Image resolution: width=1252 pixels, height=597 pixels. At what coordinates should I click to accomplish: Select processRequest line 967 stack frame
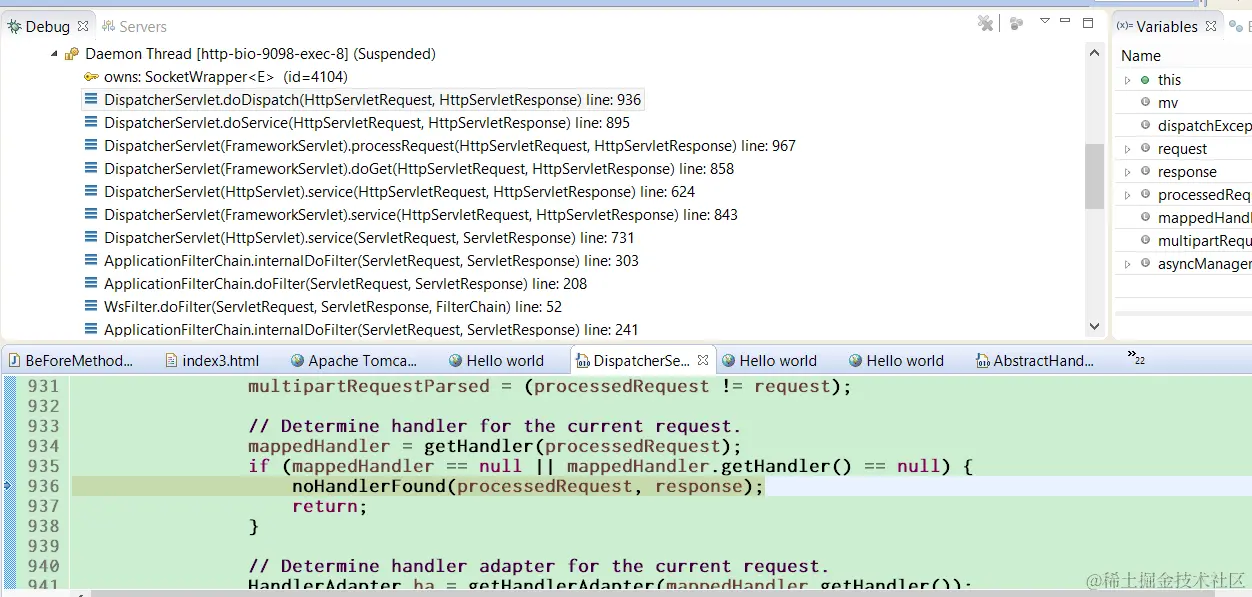pos(449,146)
